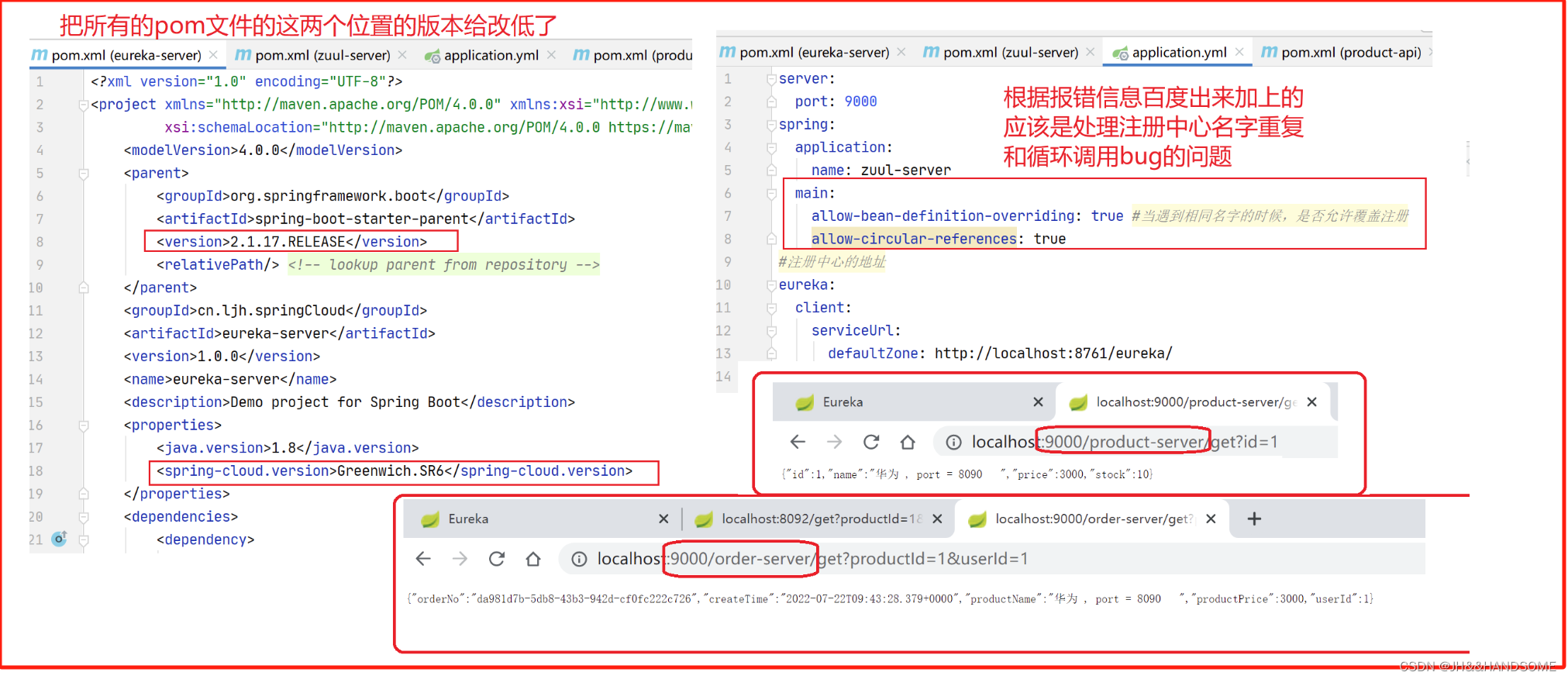Close localhost:9000/product-server browser tab
The image size is (1568, 679).
point(1311,402)
